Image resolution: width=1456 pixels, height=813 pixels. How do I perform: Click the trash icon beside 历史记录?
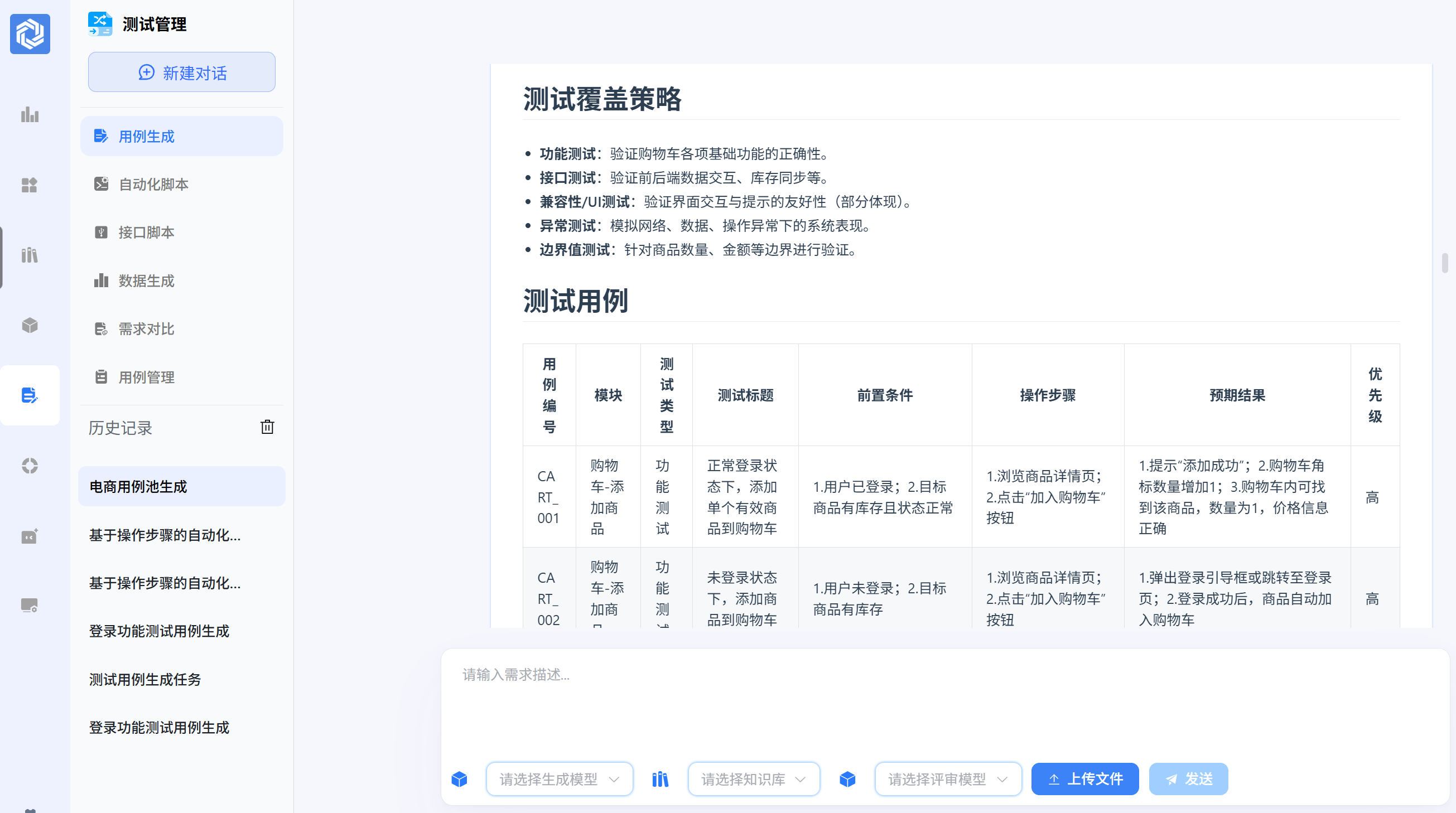[x=267, y=427]
